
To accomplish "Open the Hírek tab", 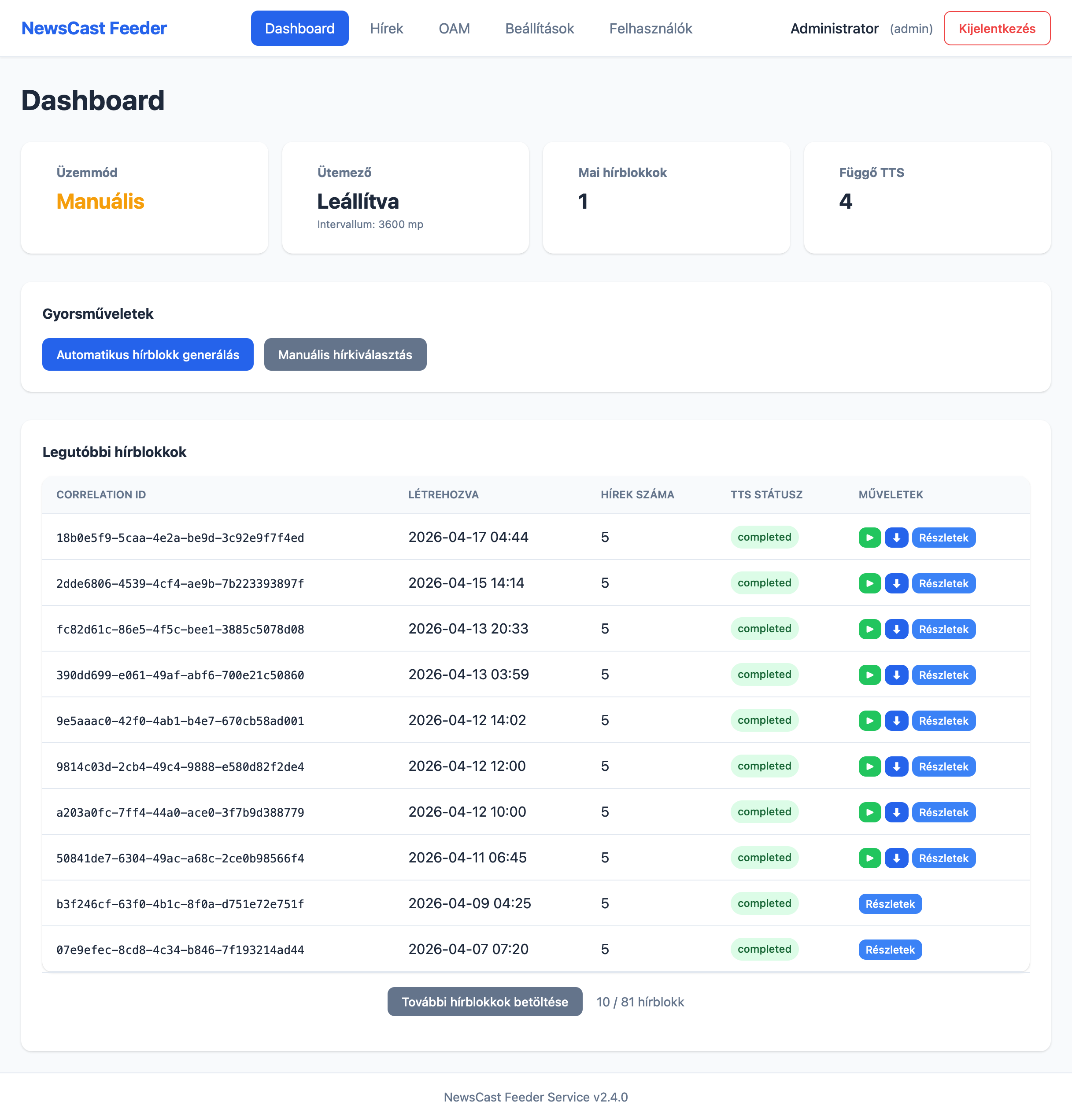I will (x=386, y=28).
